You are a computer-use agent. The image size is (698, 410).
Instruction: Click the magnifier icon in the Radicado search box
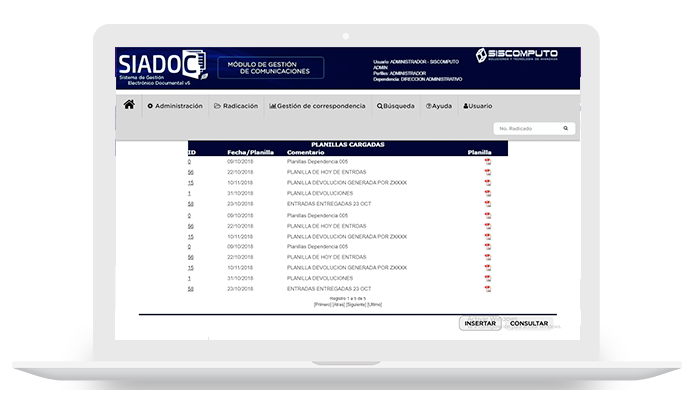(x=566, y=129)
